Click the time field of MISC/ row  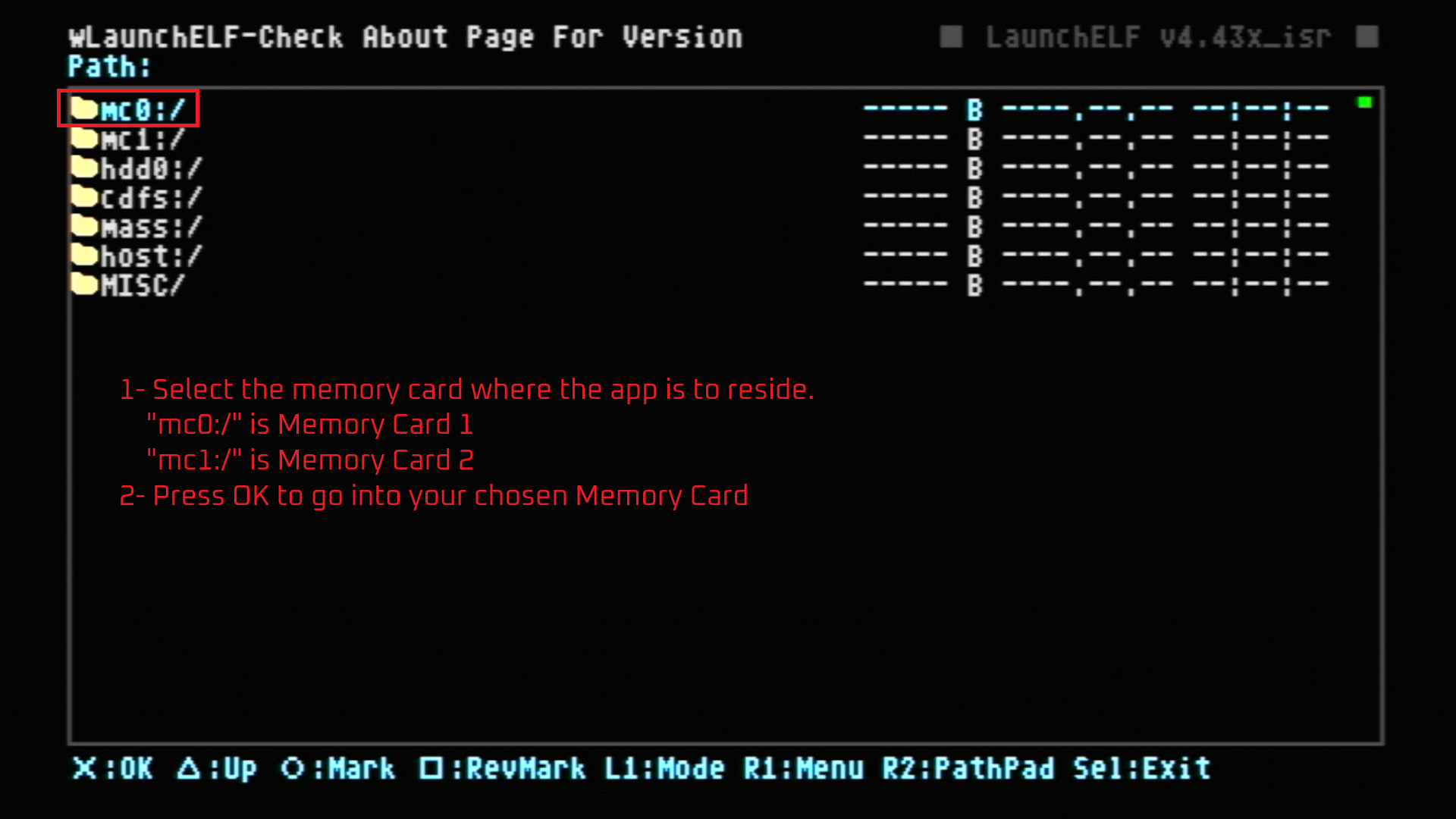pos(1260,285)
